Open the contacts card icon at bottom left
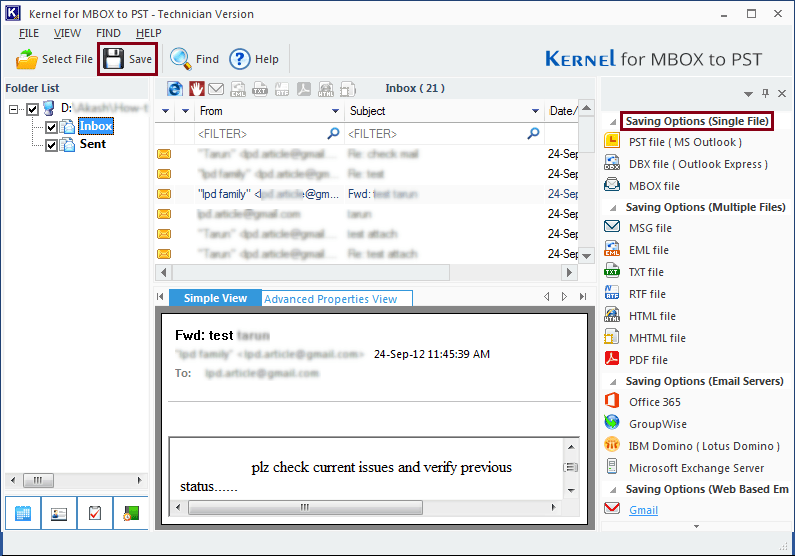Image resolution: width=795 pixels, height=556 pixels. [59, 513]
